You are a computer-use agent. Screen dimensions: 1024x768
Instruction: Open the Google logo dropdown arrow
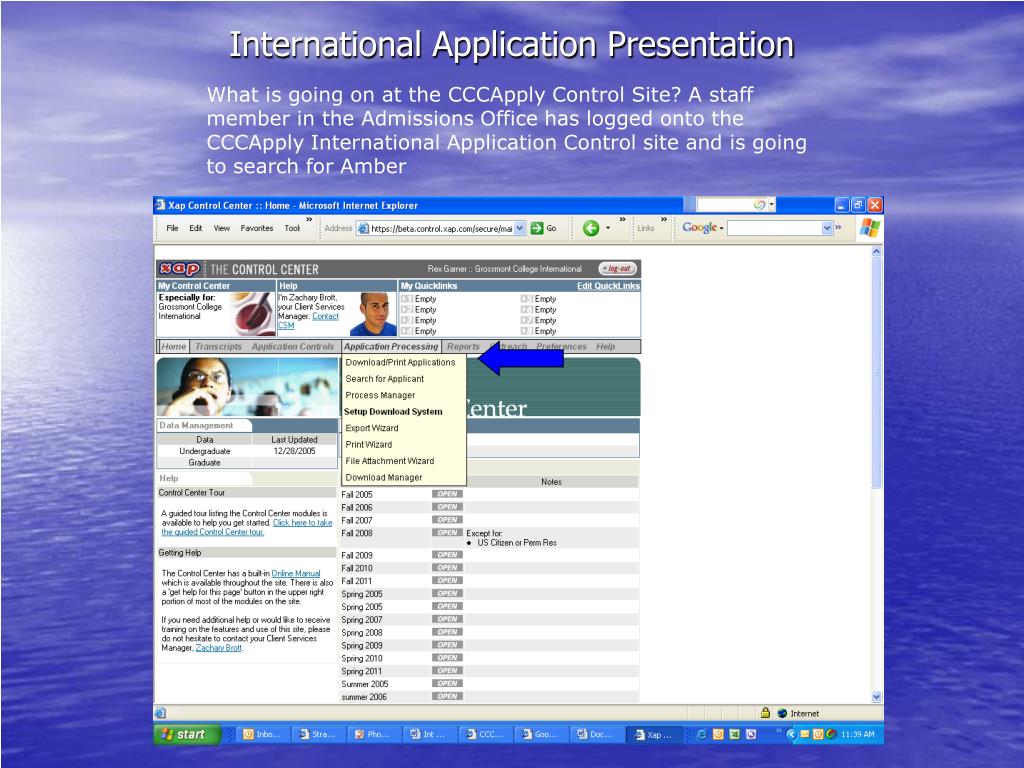[722, 228]
